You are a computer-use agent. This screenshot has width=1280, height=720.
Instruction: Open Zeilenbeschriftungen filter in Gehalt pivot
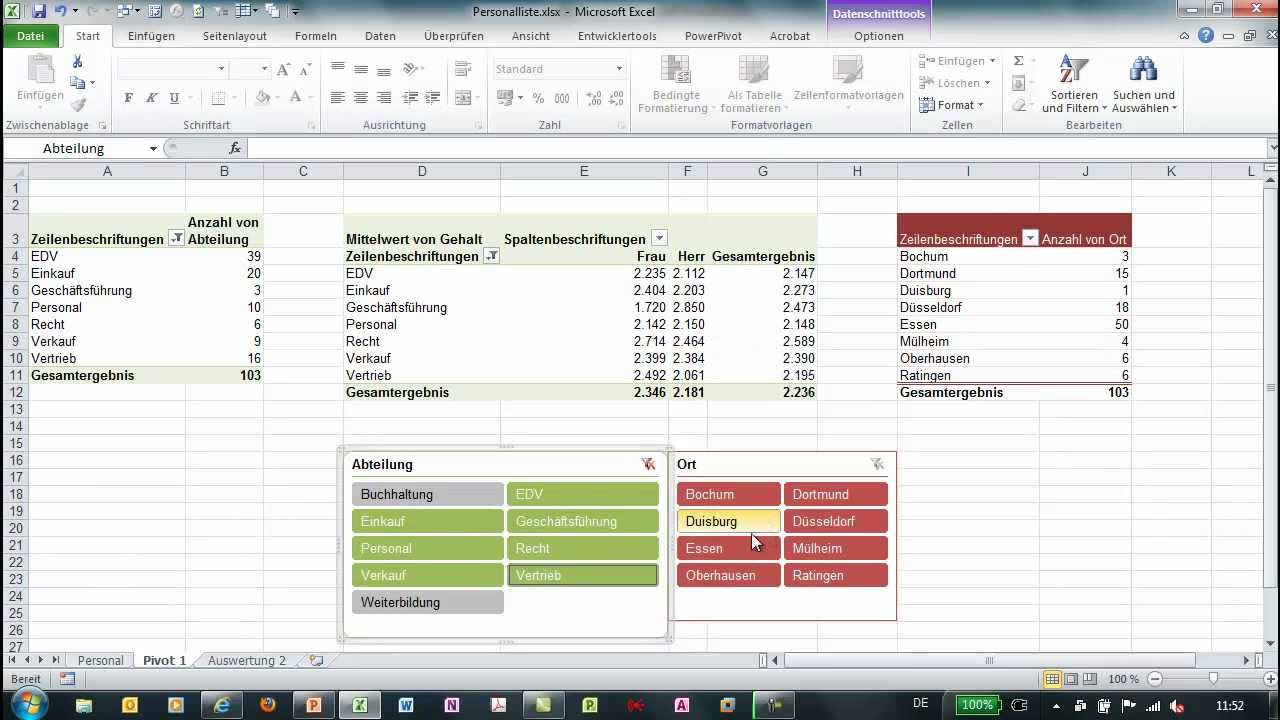click(x=491, y=256)
